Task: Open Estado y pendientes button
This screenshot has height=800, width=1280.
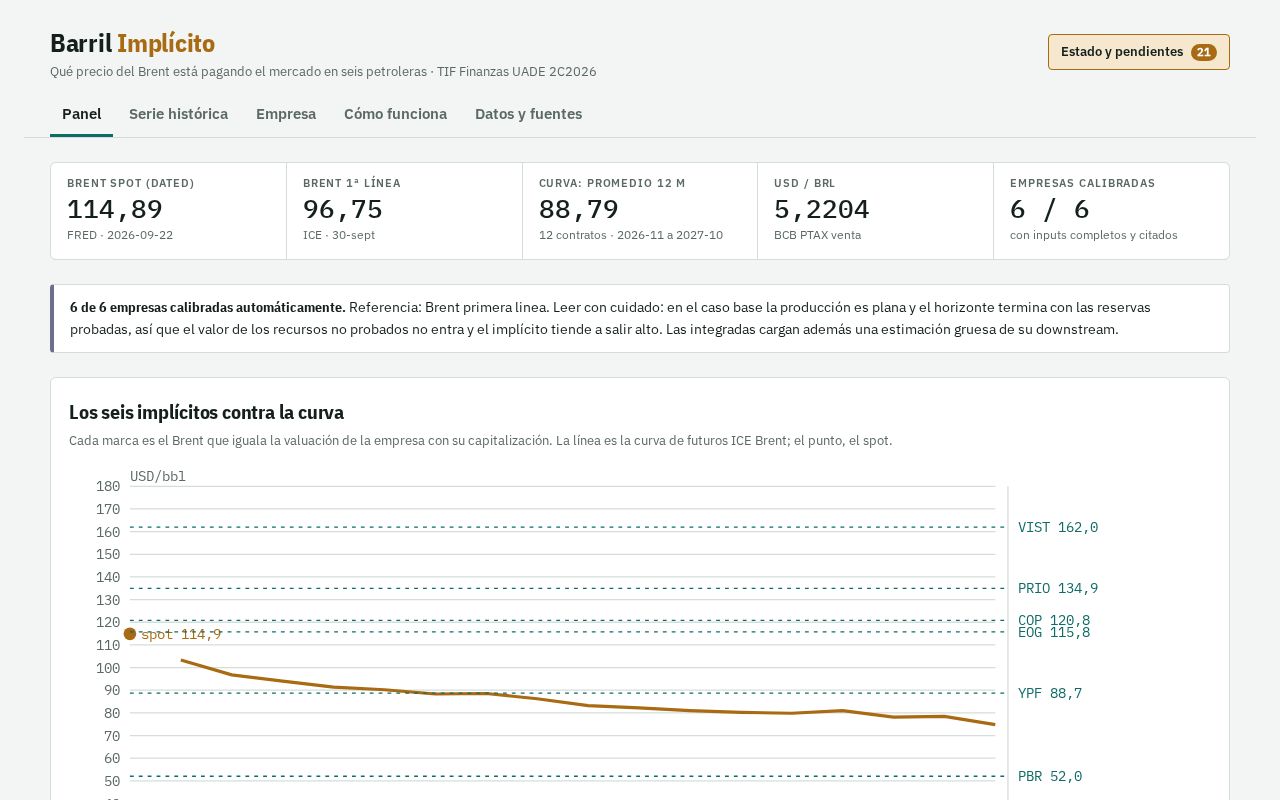Action: 1139,52
